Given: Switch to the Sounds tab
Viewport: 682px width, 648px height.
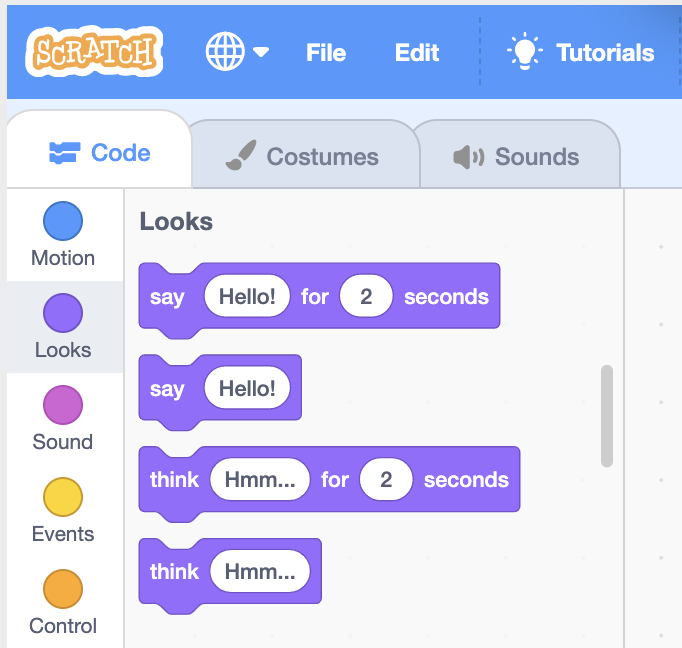Looking at the screenshot, I should coord(517,154).
